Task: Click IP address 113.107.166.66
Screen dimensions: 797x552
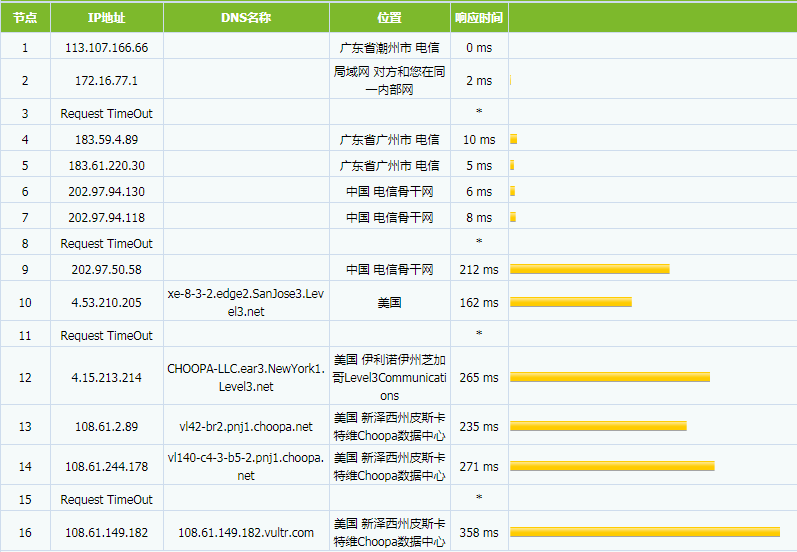Action: coord(106,47)
